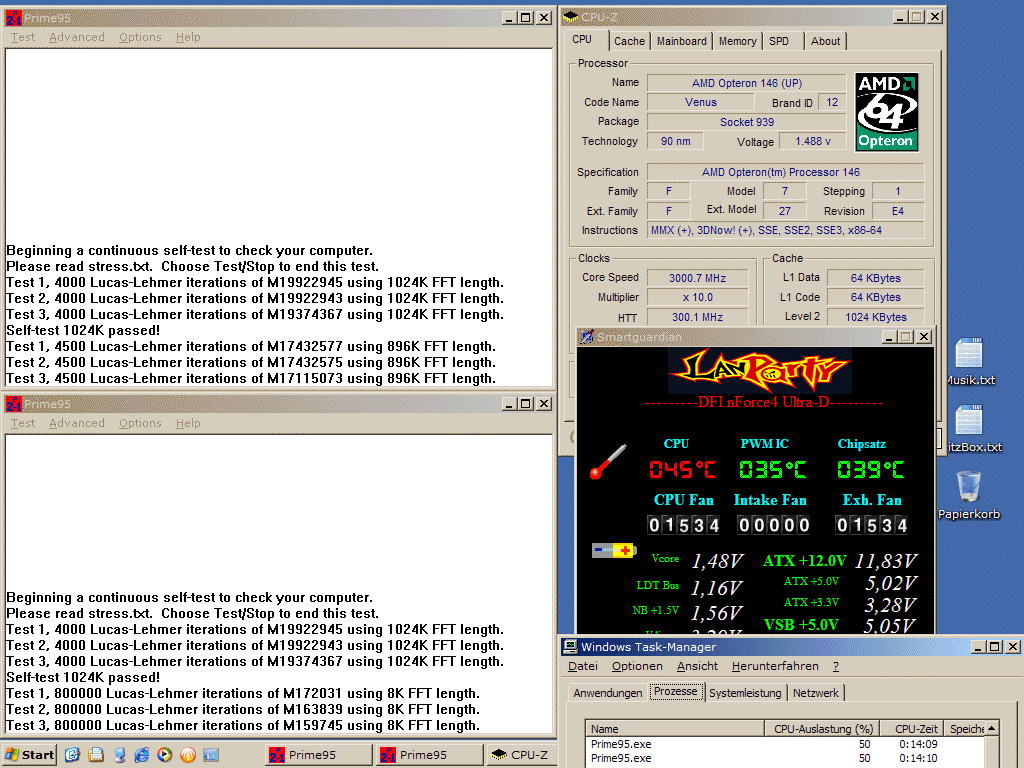Select Prime95.exe row with CPU time 0:14:10

tap(784, 758)
